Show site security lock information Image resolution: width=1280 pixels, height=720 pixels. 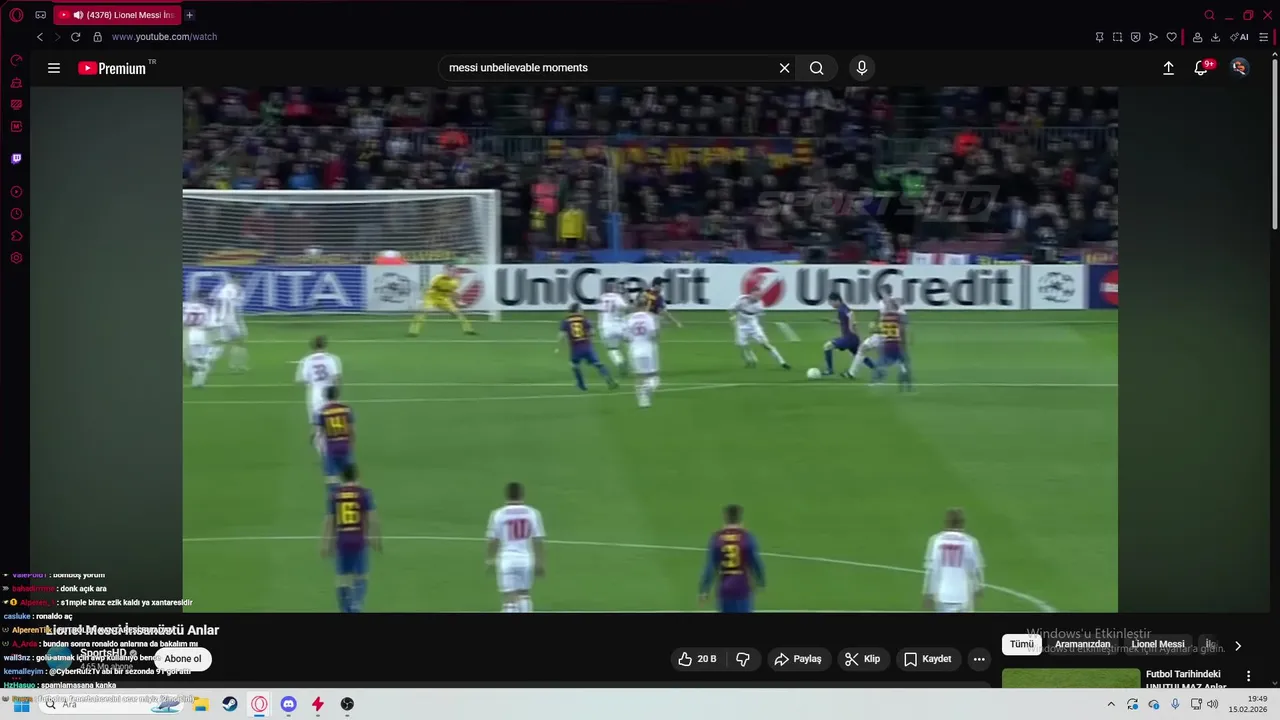coord(97,37)
